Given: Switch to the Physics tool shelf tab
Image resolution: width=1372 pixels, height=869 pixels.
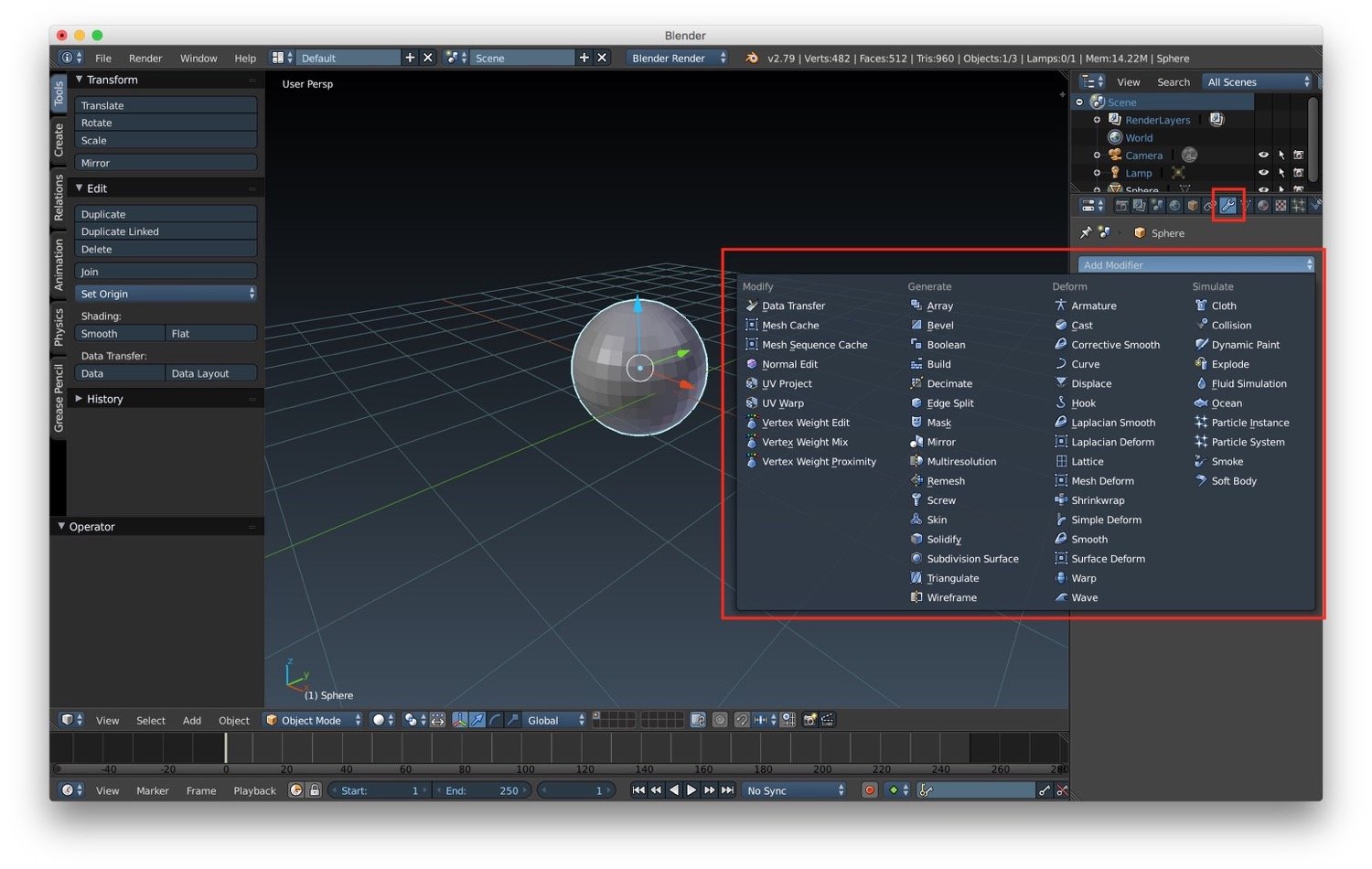Looking at the screenshot, I should [59, 327].
